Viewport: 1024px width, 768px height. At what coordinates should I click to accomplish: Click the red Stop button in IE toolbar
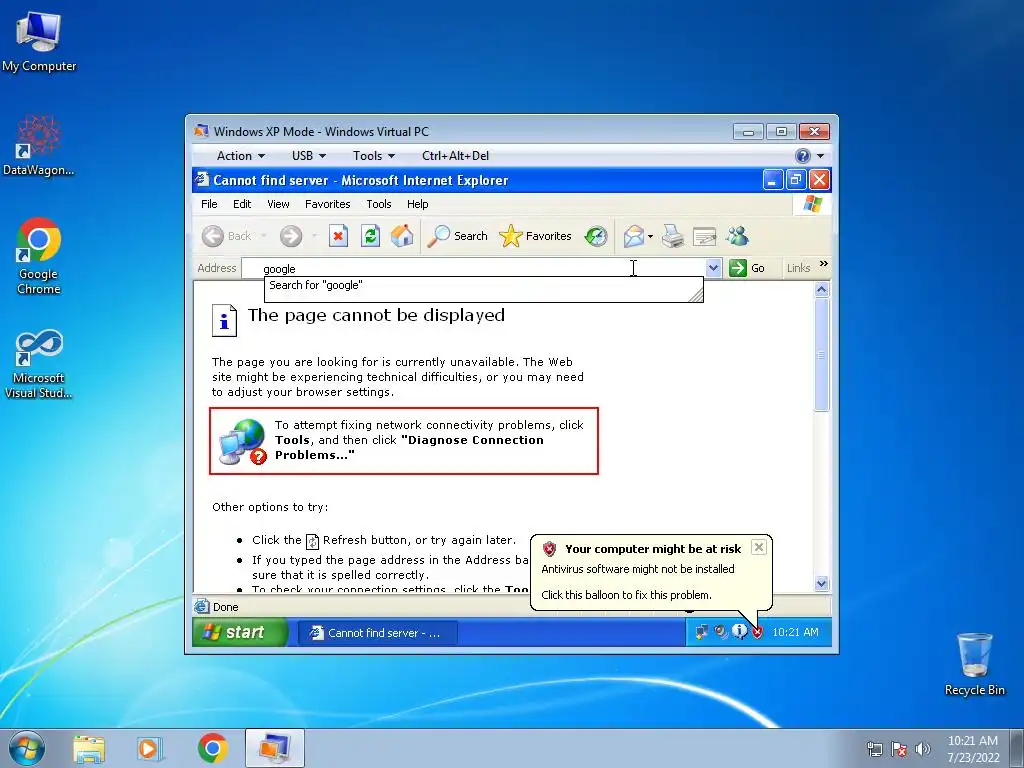point(338,236)
